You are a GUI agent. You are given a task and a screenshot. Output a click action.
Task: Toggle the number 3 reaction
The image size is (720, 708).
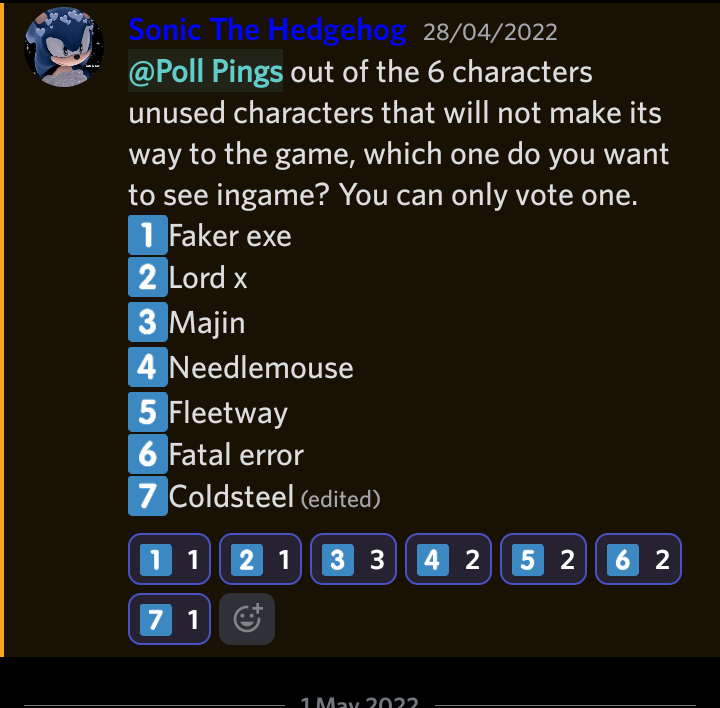coord(353,560)
